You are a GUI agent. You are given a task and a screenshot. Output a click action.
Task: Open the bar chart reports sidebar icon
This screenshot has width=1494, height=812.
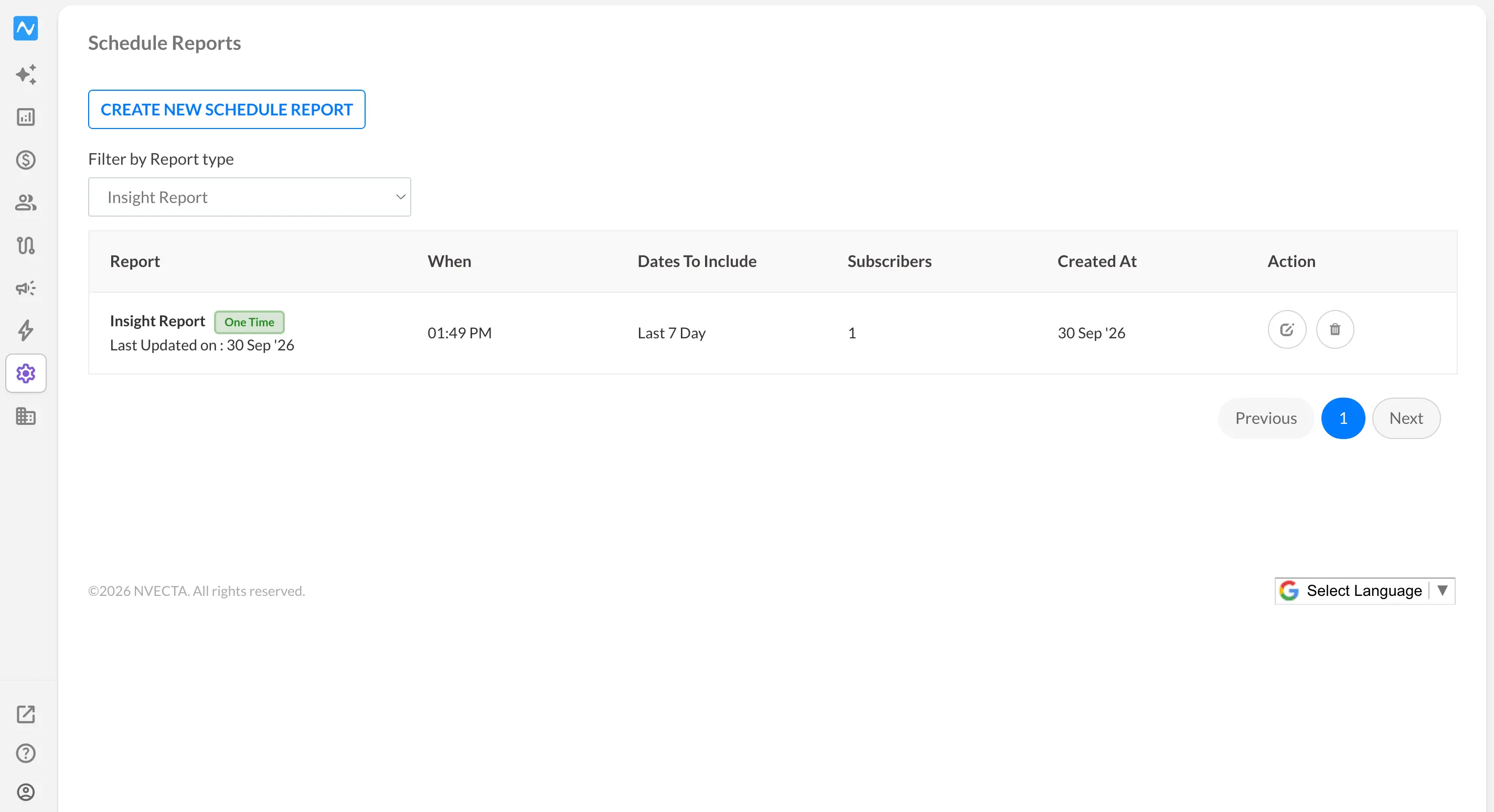[x=26, y=117]
